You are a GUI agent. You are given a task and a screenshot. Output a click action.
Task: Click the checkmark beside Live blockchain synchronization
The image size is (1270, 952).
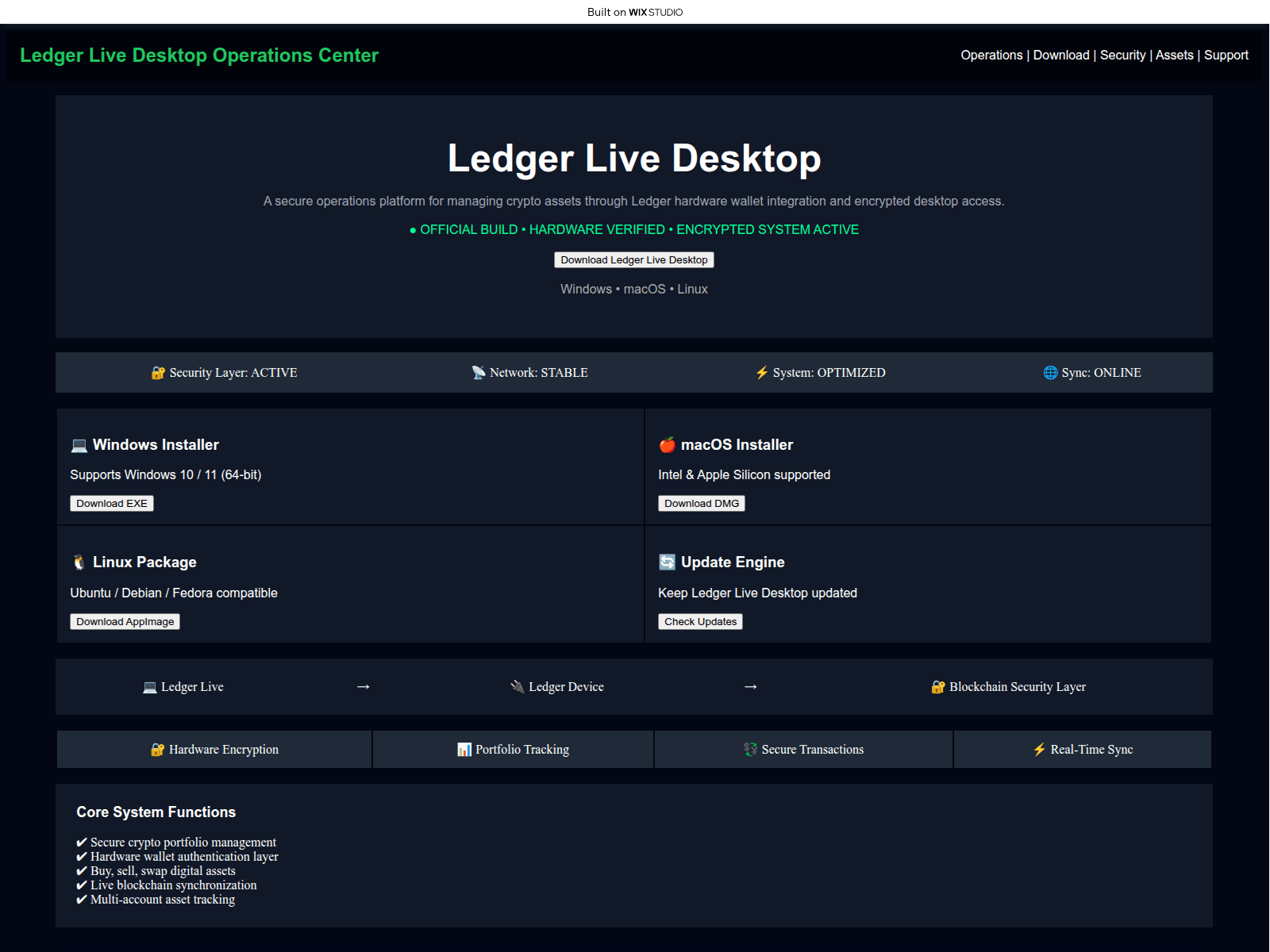click(82, 885)
